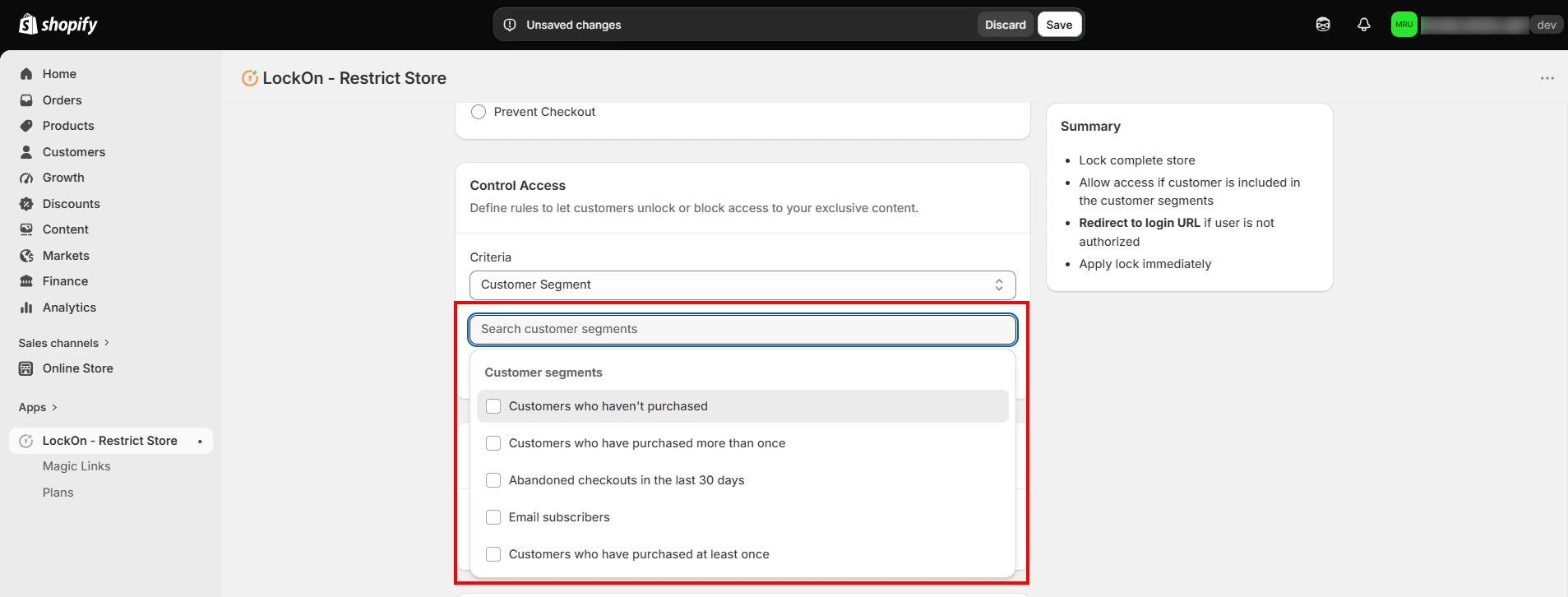Check the 'Email subscribers' segment
Viewport: 1568px width, 597px height.
coord(493,517)
